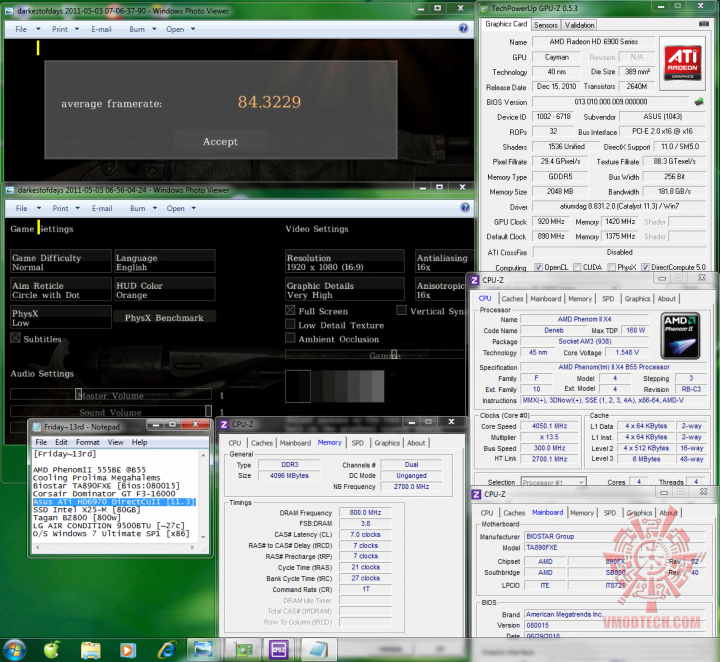Click the PhysX Benchmark button
720x662 pixels.
(164, 318)
